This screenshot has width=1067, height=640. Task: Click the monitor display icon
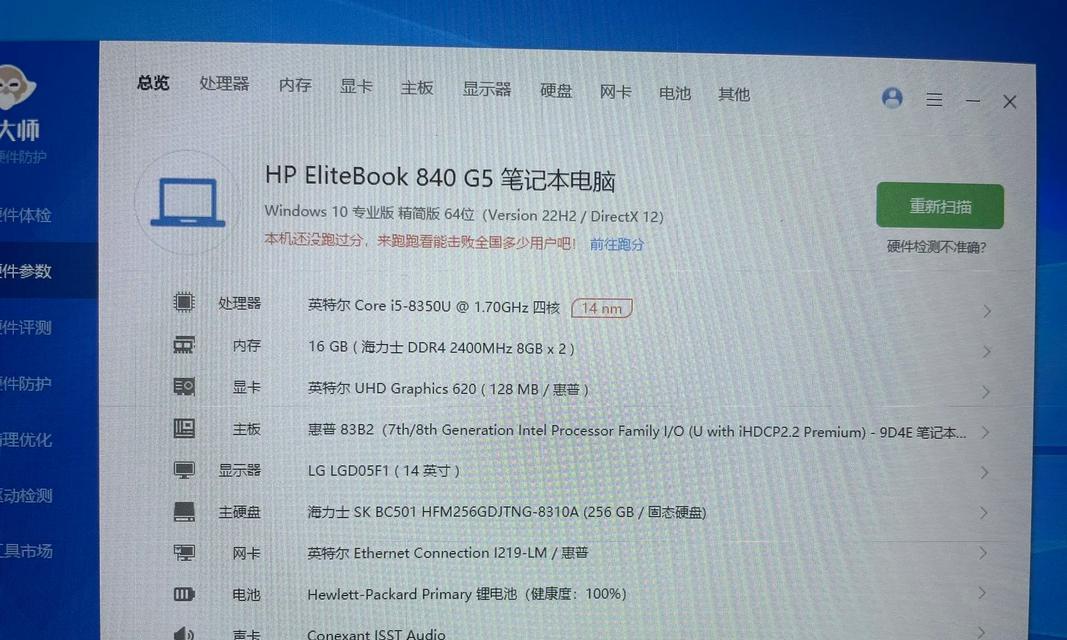pos(184,470)
